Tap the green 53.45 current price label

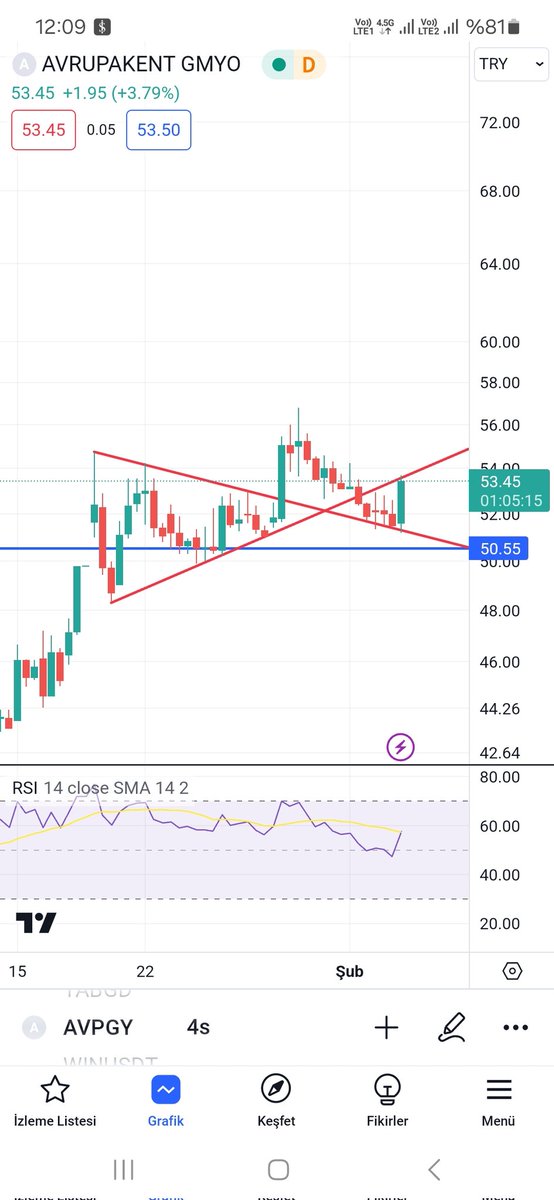tap(511, 490)
